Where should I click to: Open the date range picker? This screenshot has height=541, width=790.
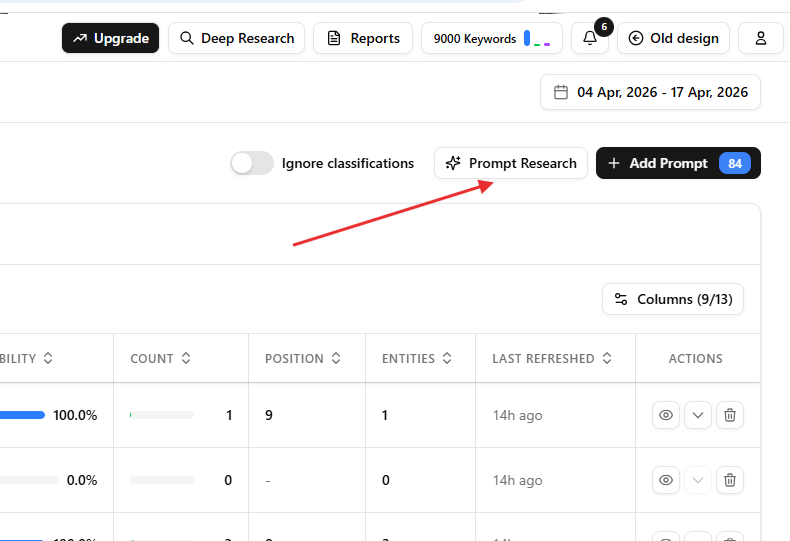point(650,92)
